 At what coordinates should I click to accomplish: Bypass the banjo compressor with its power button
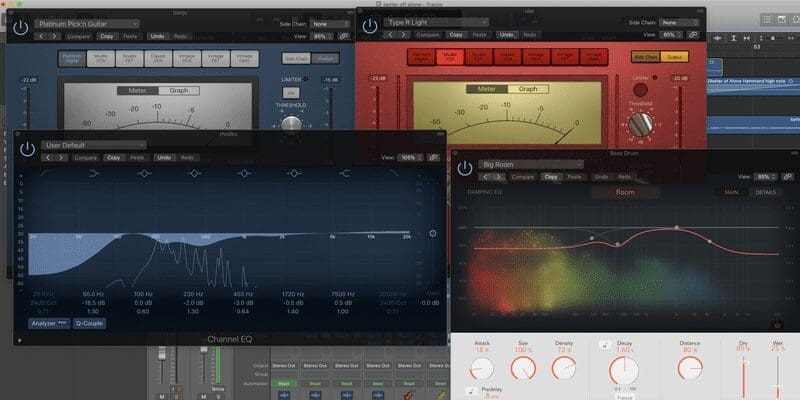[20, 28]
